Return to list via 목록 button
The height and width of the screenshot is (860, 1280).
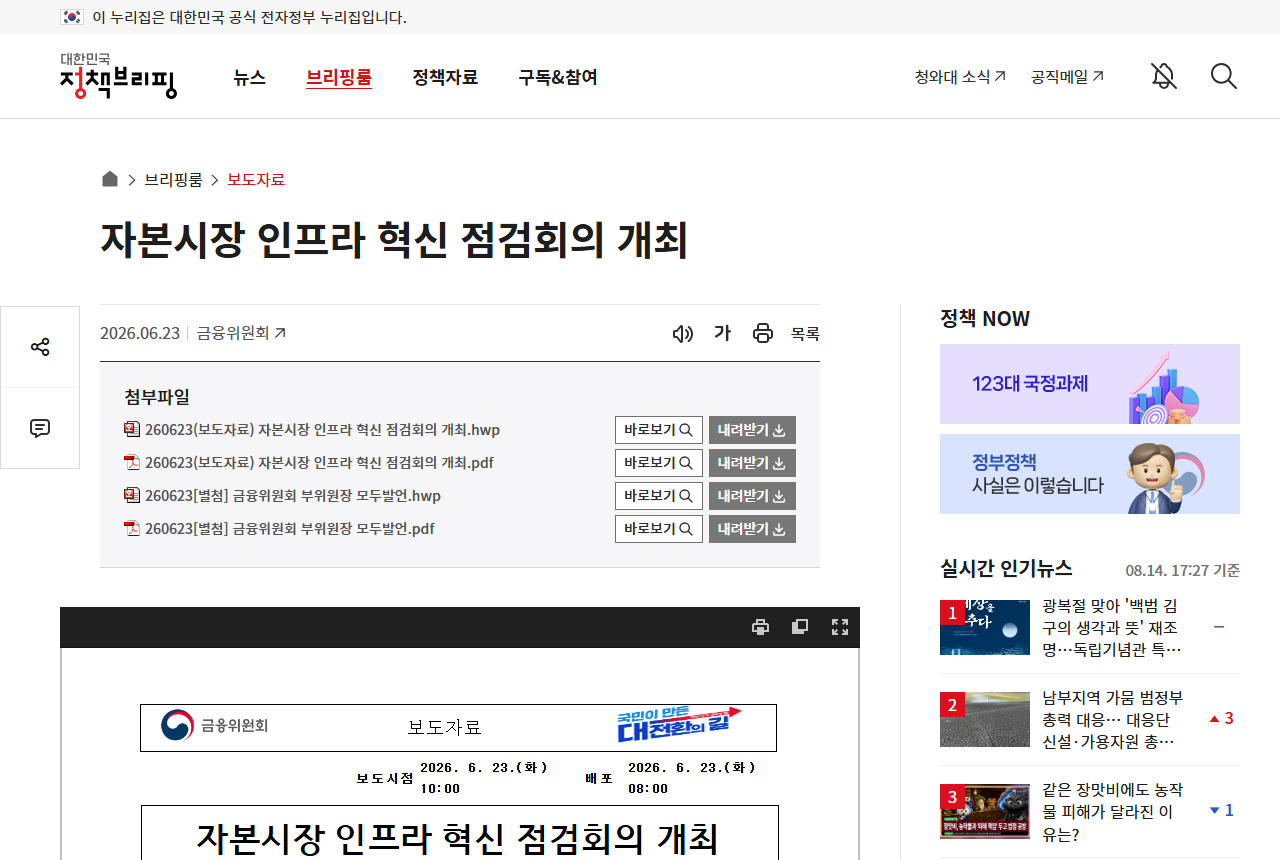805,334
